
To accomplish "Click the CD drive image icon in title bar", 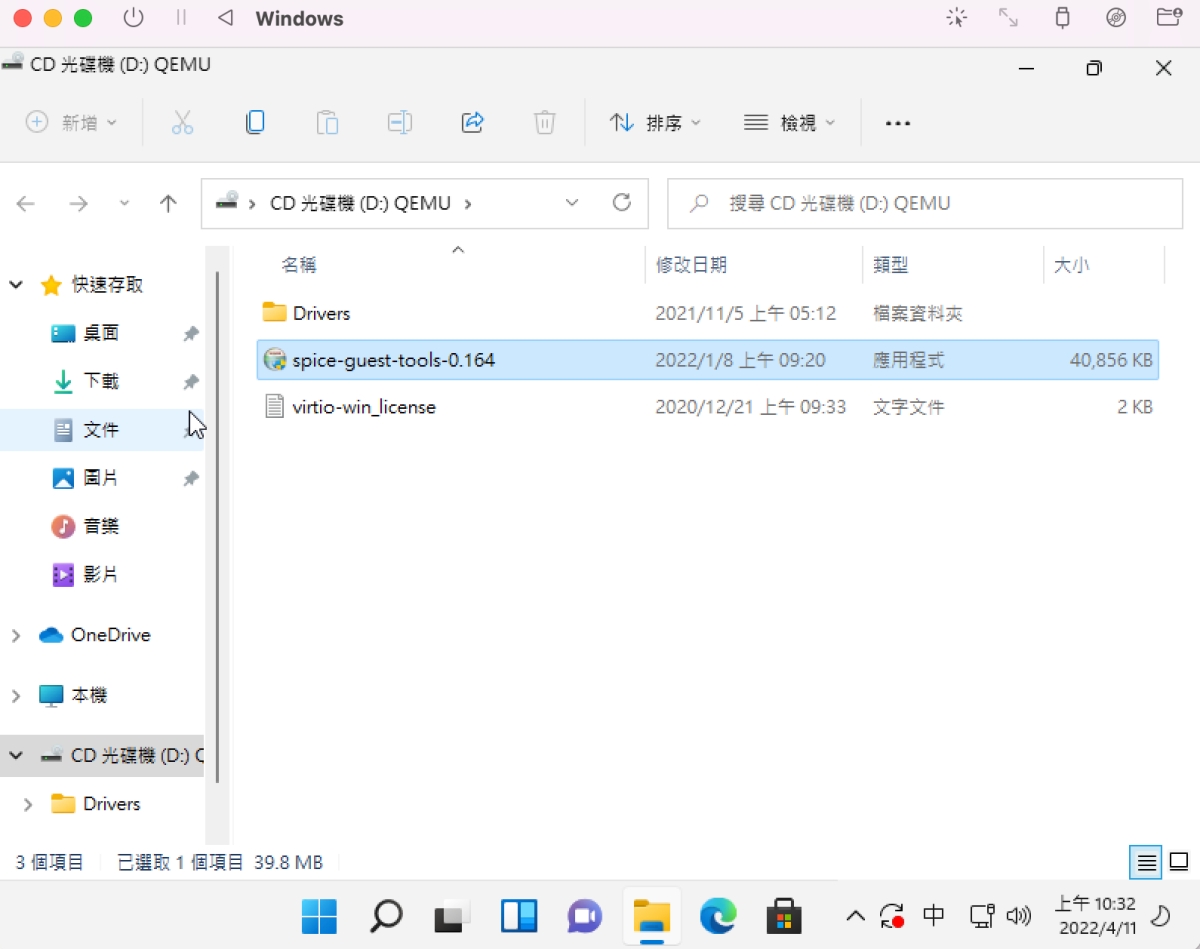I will coord(1116,18).
